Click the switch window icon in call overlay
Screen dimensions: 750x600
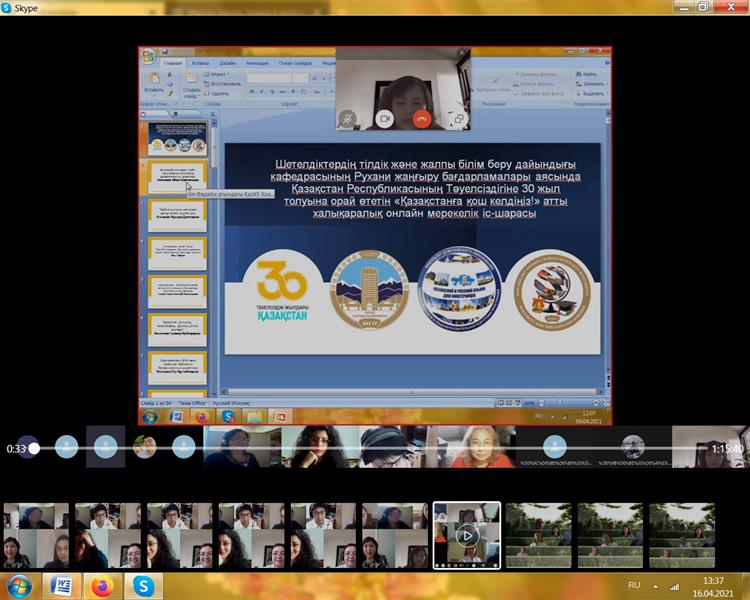(x=458, y=118)
